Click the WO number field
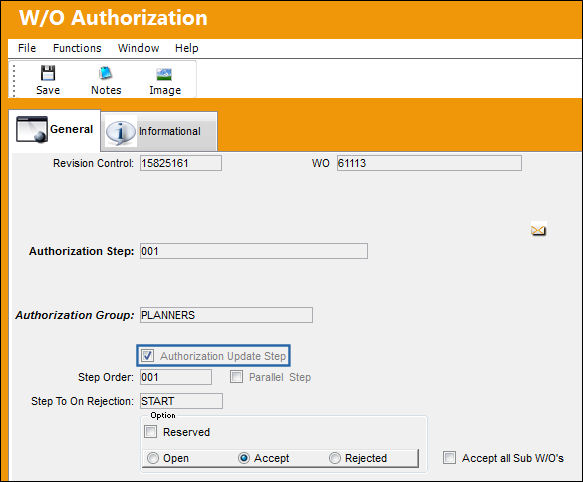Image resolution: width=583 pixels, height=482 pixels. pyautogui.click(x=429, y=163)
